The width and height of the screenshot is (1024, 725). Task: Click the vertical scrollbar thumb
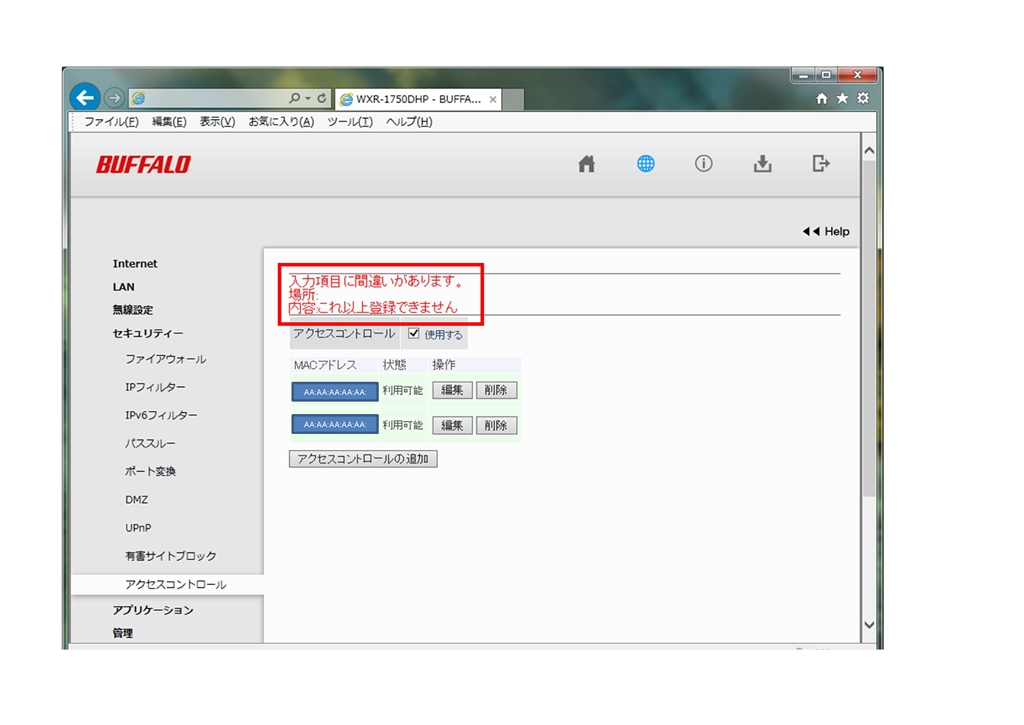pyautogui.click(x=869, y=329)
